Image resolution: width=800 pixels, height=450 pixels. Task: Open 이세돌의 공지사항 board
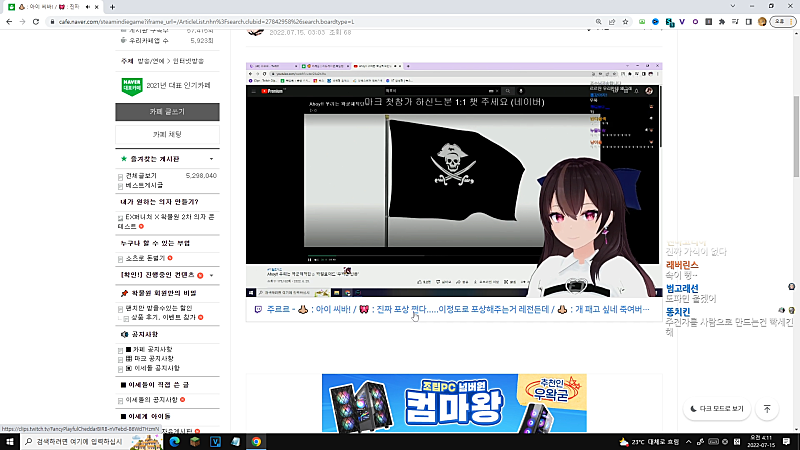(152, 400)
